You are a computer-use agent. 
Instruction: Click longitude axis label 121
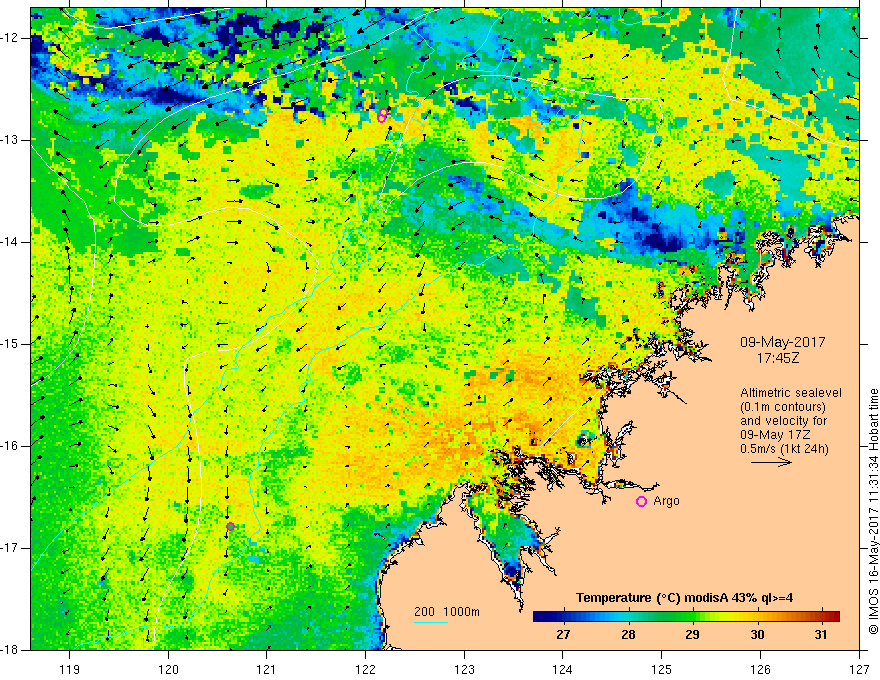click(267, 669)
